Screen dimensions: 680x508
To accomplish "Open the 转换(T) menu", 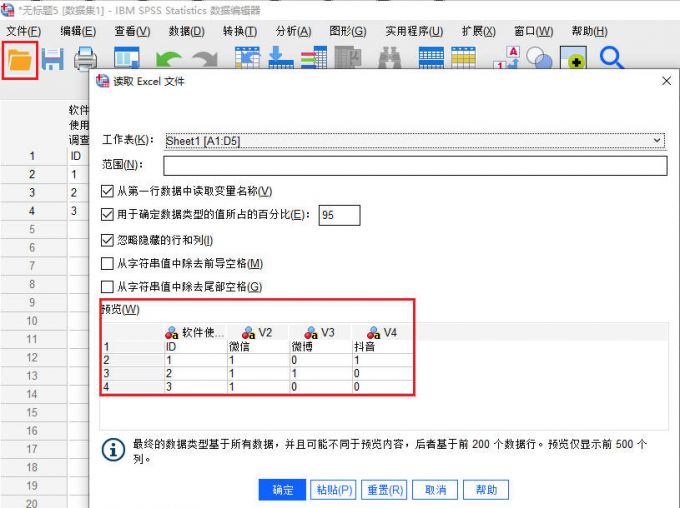I will click(240, 31).
